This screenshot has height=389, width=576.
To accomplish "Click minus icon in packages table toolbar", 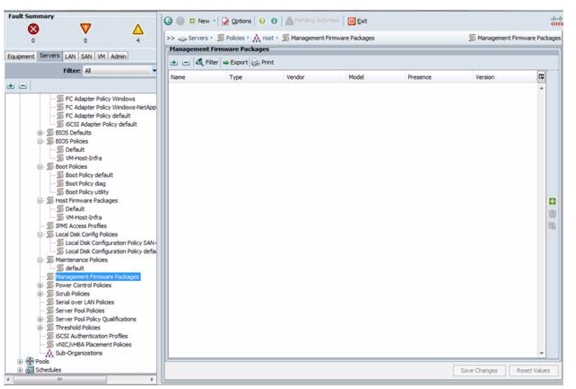I will click(x=186, y=62).
